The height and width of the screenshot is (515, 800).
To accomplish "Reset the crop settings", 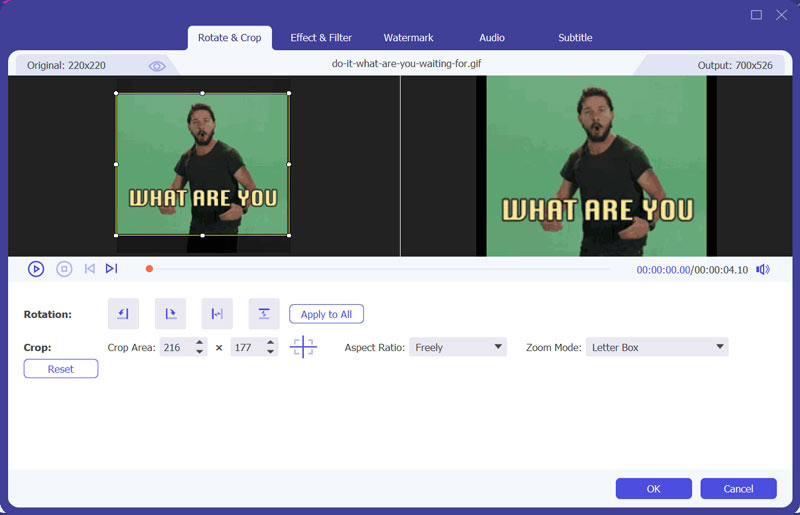I will (61, 369).
